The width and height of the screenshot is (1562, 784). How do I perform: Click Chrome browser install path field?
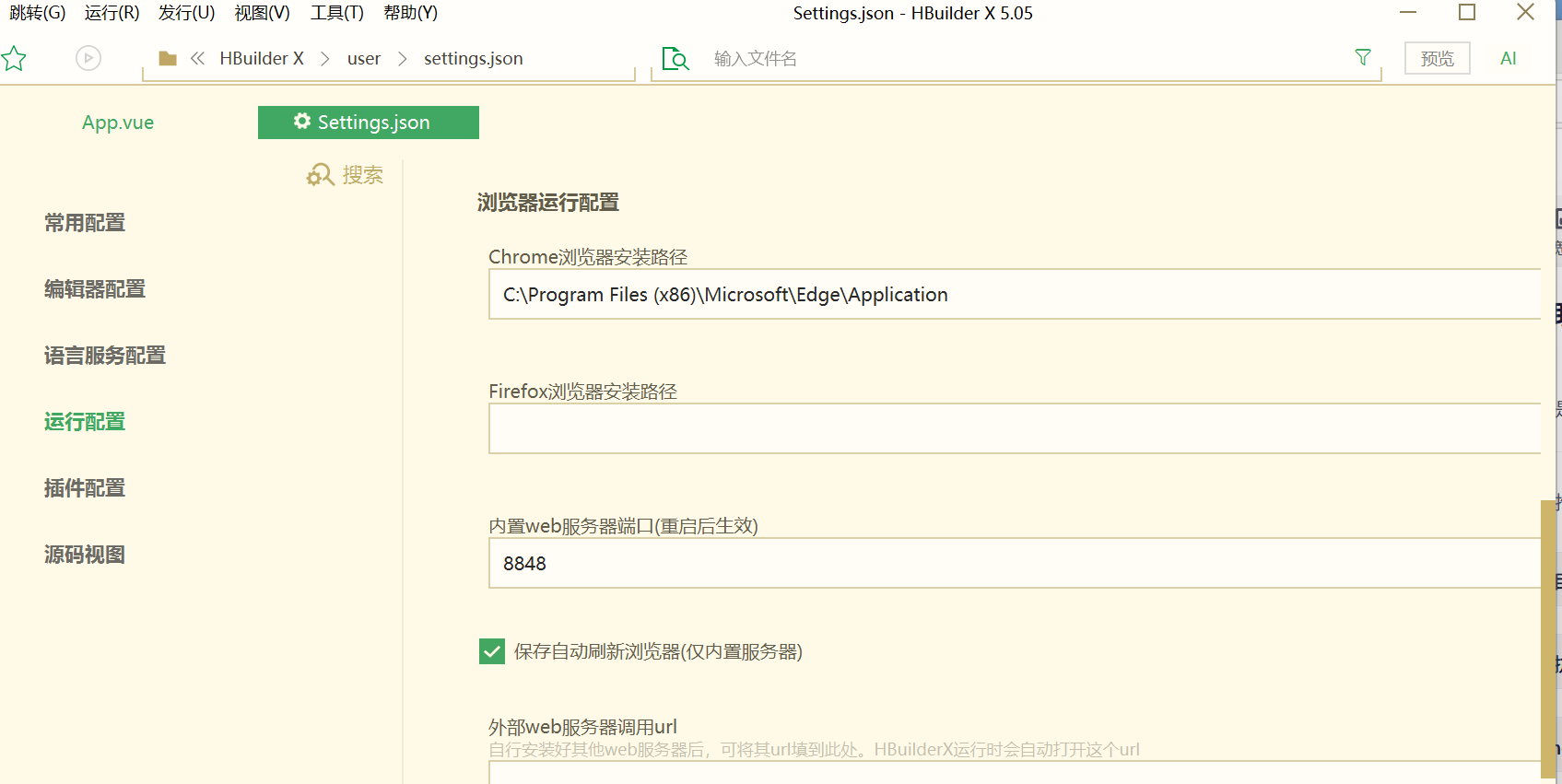click(x=1015, y=294)
